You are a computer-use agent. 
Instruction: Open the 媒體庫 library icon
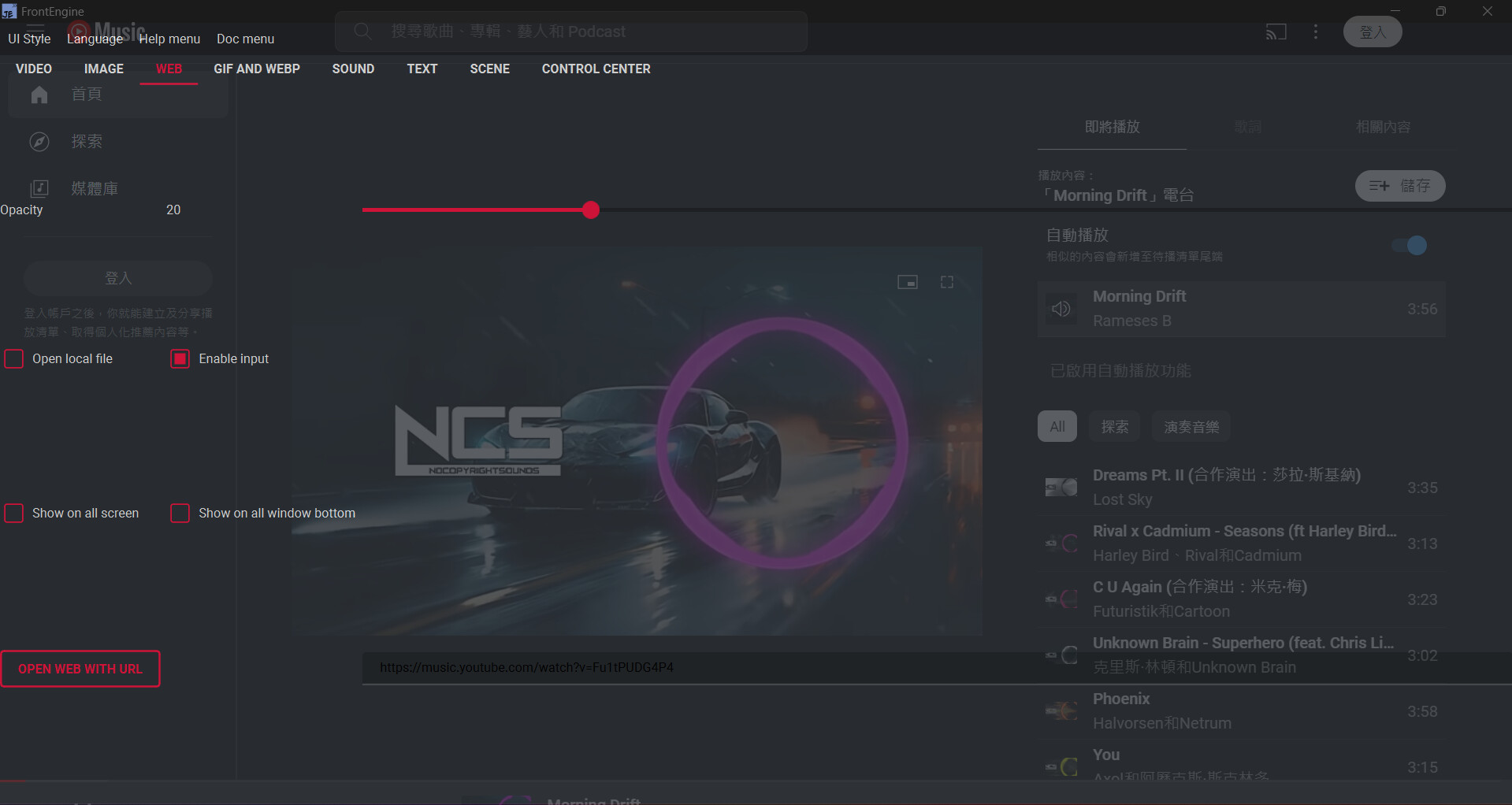39,188
